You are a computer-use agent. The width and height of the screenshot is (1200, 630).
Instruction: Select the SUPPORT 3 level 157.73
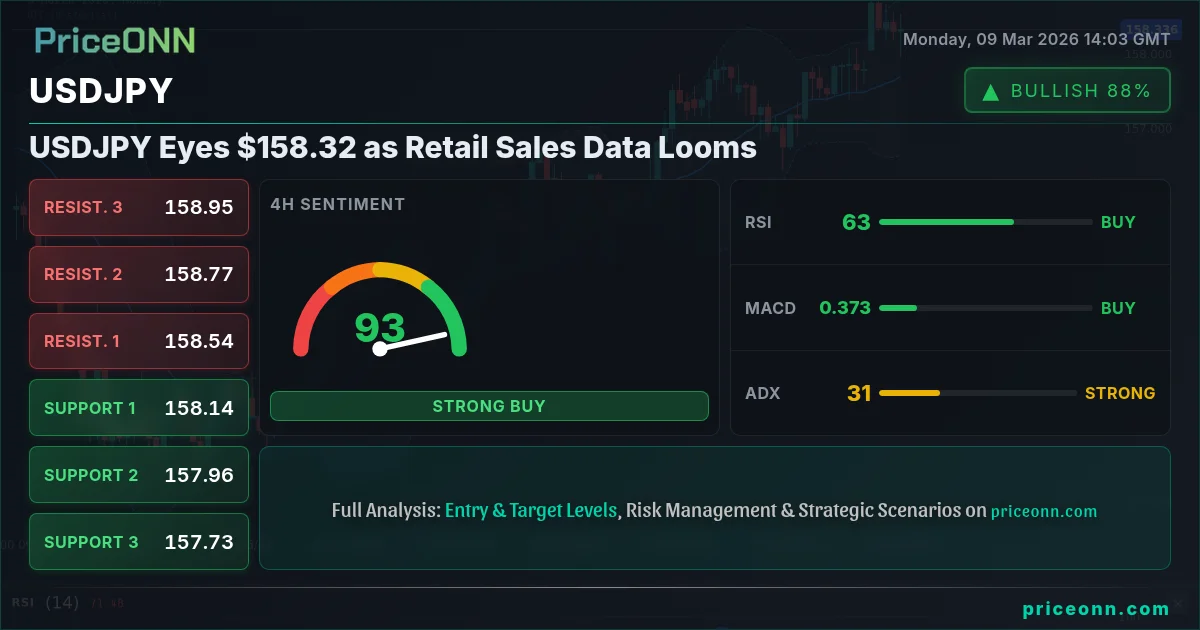point(139,542)
